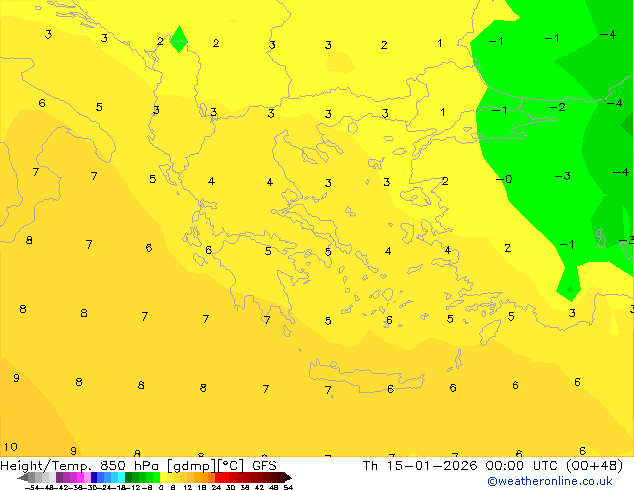This screenshot has width=634, height=490.
Task: Click the '(00+48)' forecast hour text
Action: pyautogui.click(x=594, y=466)
